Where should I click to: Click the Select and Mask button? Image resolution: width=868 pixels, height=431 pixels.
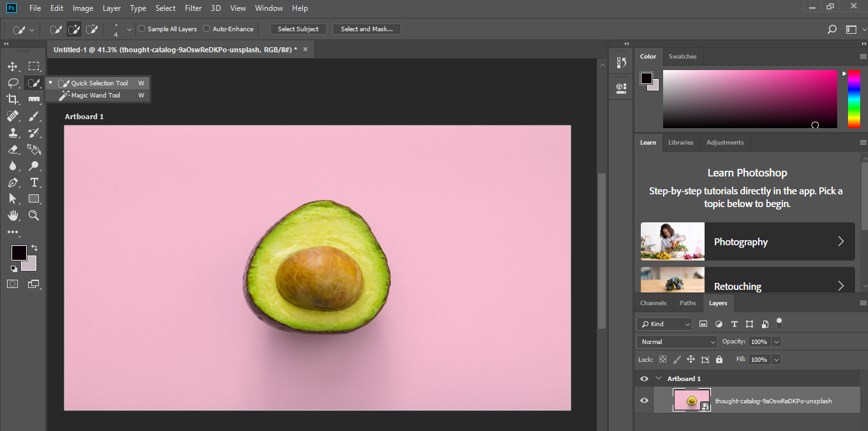(x=367, y=29)
